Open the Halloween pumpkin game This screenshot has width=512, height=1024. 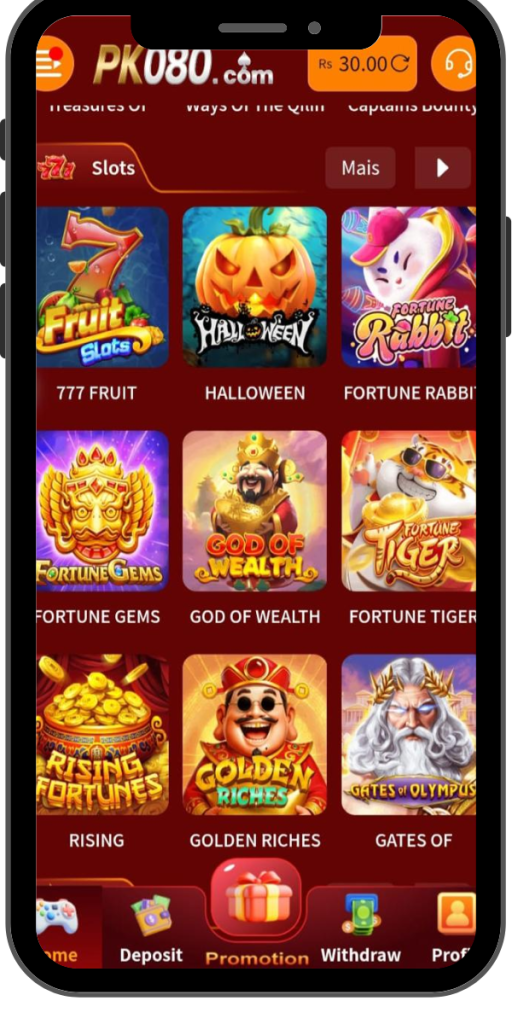255,287
